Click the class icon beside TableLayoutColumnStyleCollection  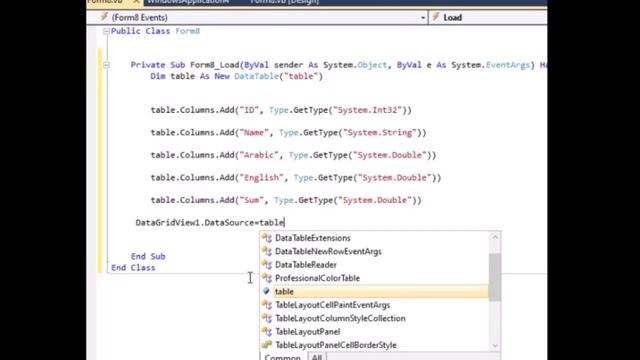[x=267, y=318]
